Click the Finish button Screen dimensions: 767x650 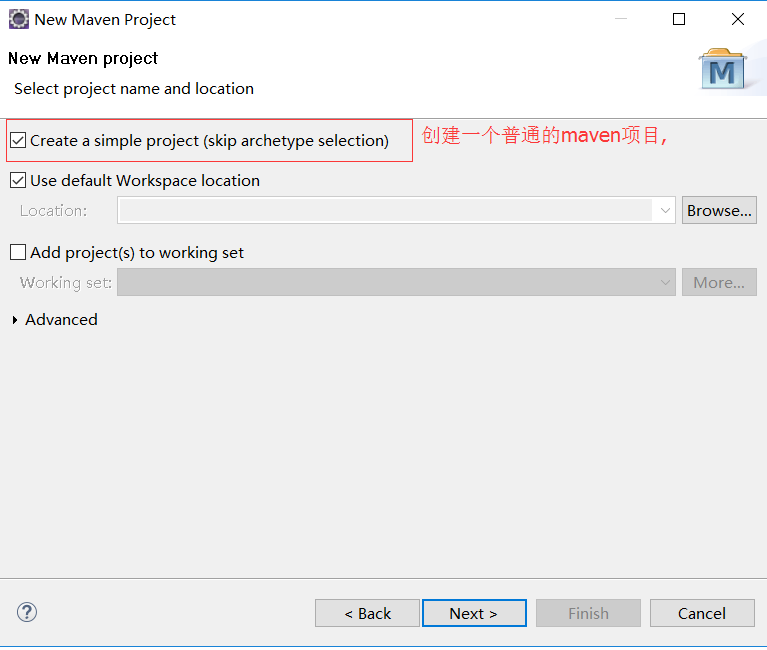[x=588, y=613]
